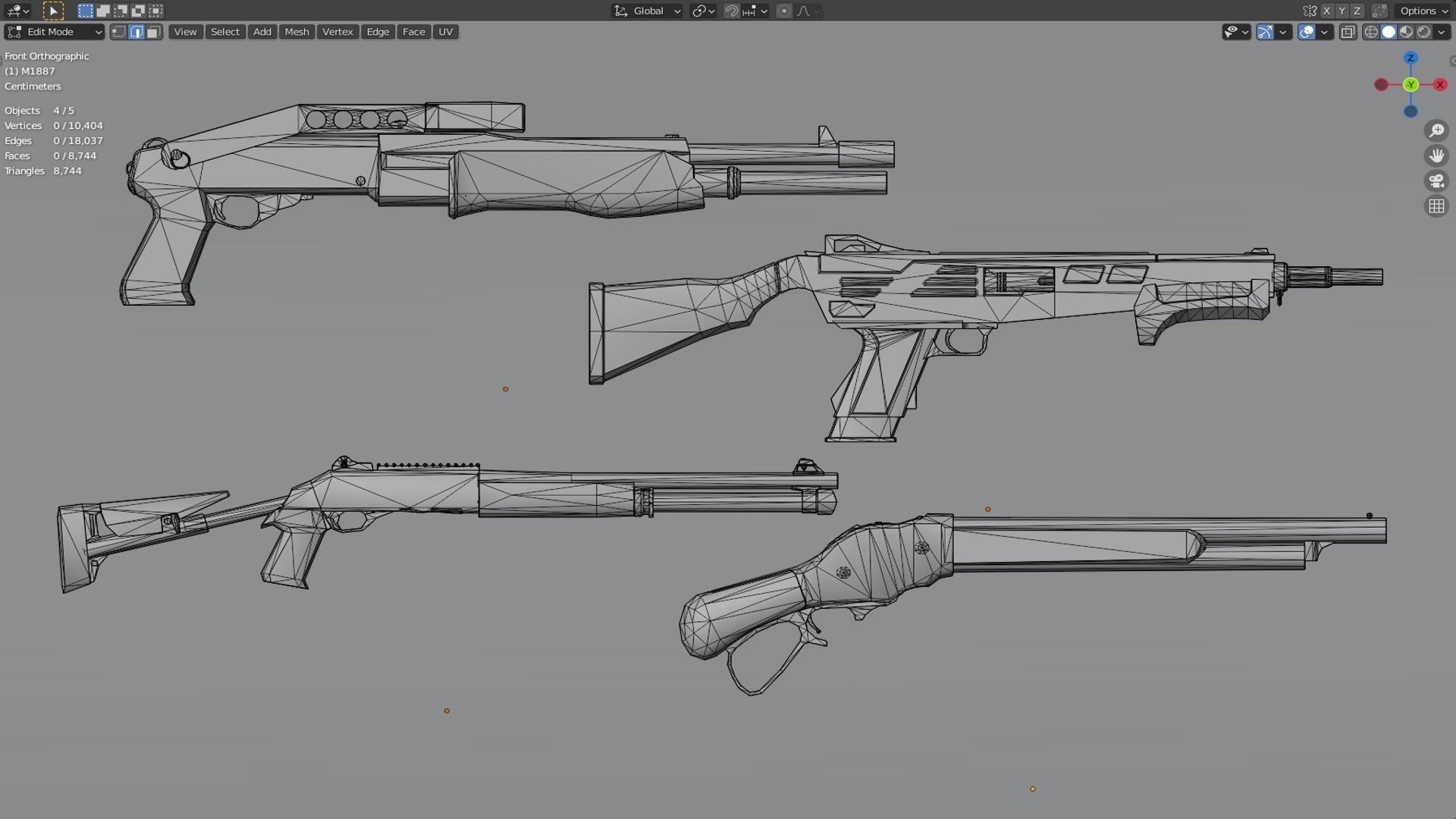Open viewport visibility and selectability dropdown

[x=1237, y=32]
